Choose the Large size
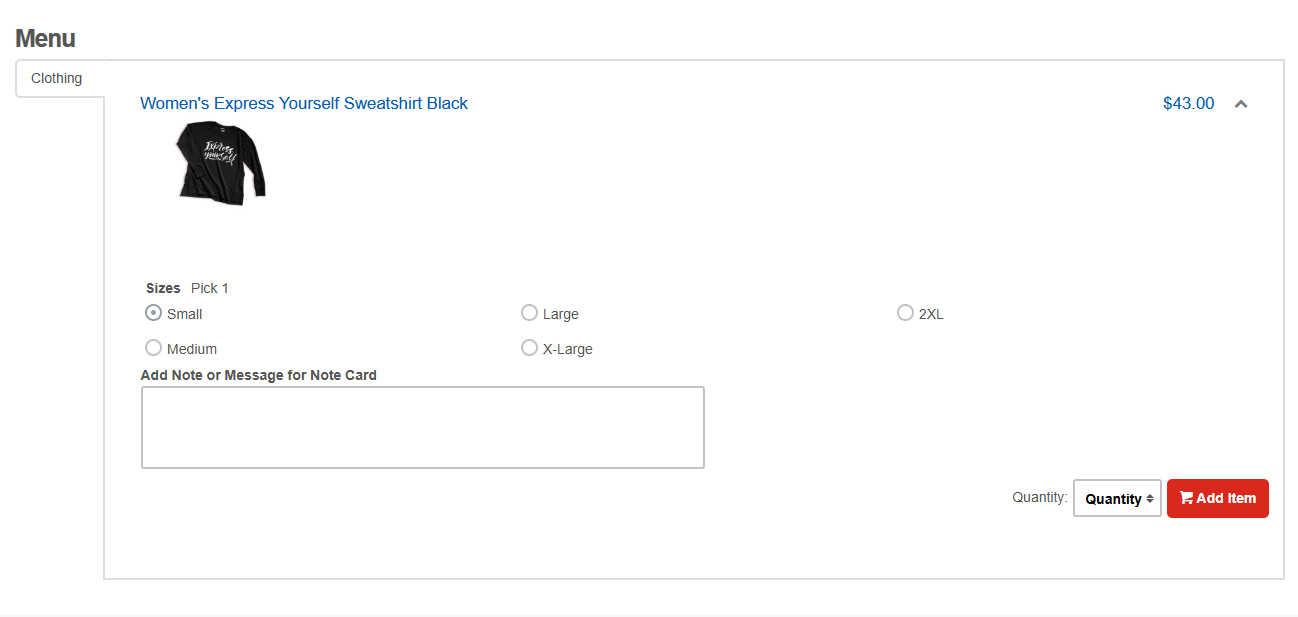Image resolution: width=1298 pixels, height=617 pixels. pyautogui.click(x=529, y=312)
